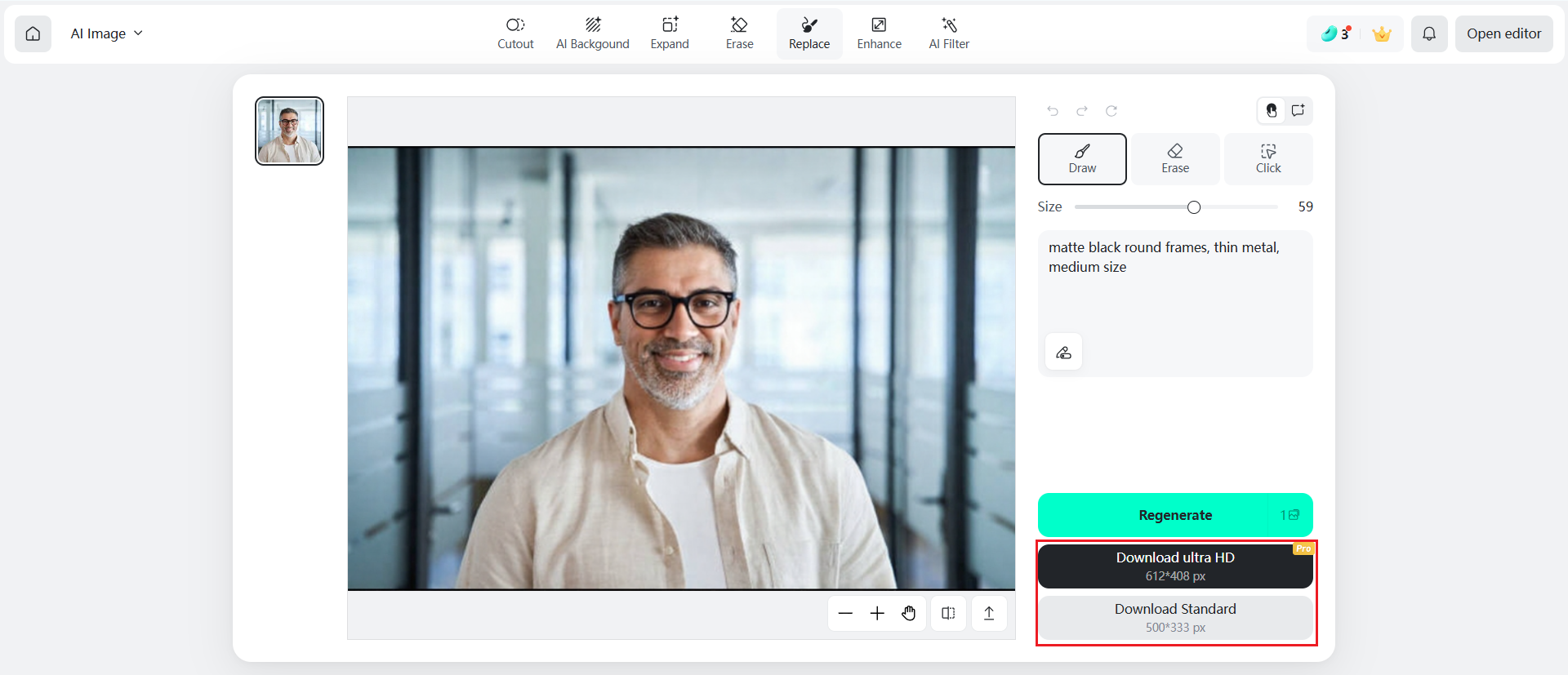Click the edited portrait on the canvas
This screenshot has width=1568, height=675.
click(x=681, y=368)
